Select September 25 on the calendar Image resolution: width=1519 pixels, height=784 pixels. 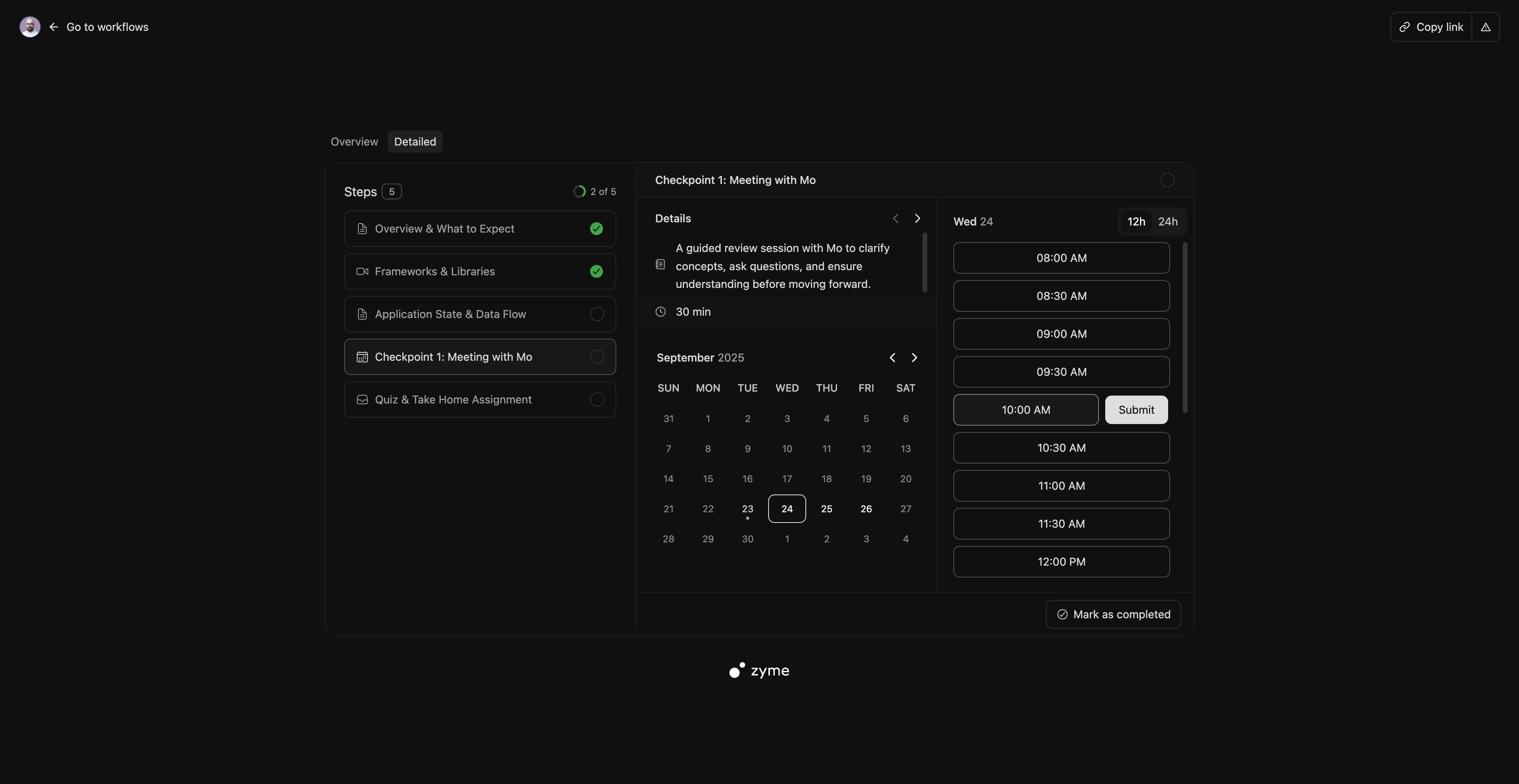(x=826, y=509)
